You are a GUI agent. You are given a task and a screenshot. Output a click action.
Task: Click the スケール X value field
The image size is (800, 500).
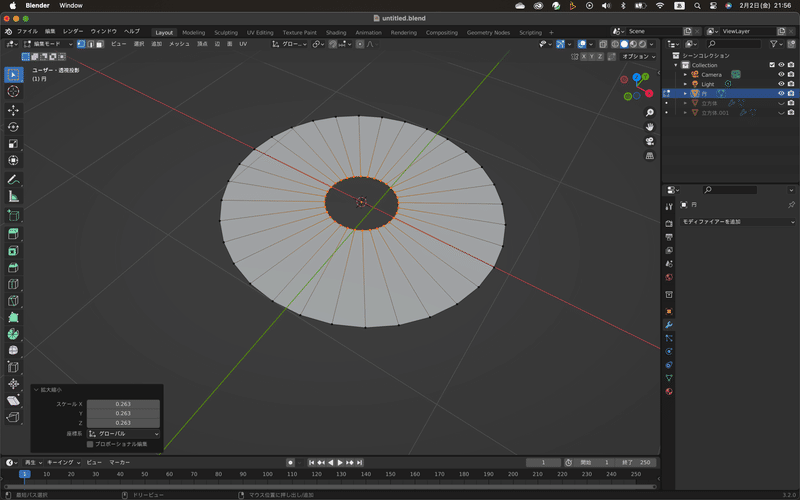point(123,404)
